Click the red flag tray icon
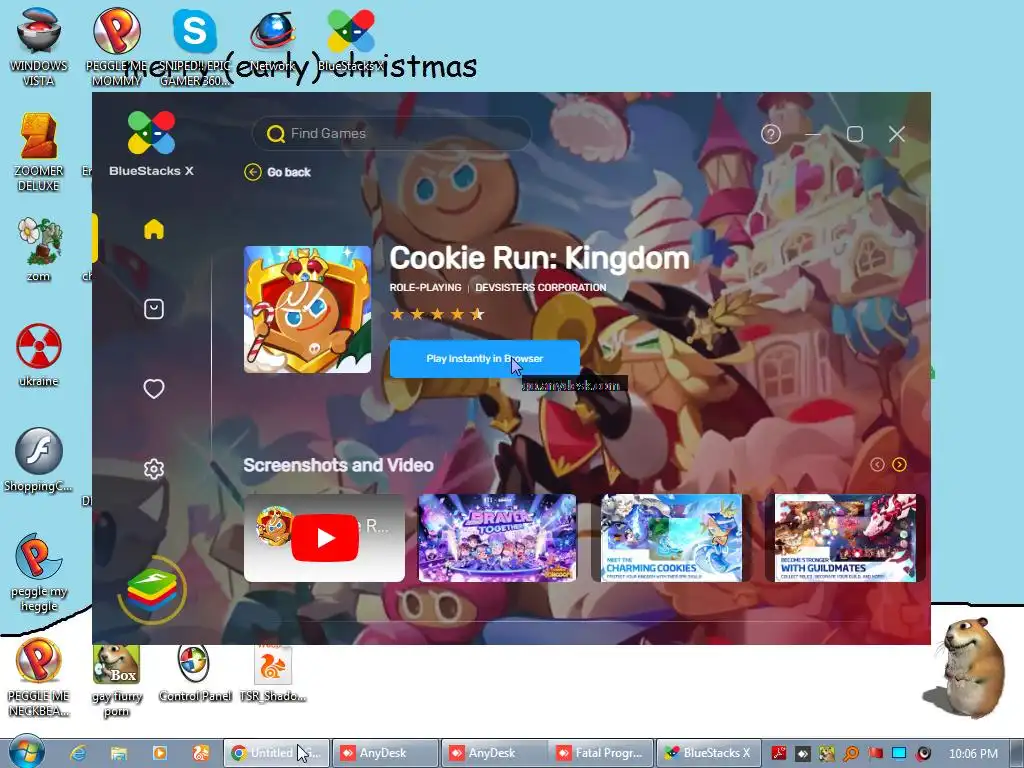Screen dimensions: 1024x768 [875, 753]
